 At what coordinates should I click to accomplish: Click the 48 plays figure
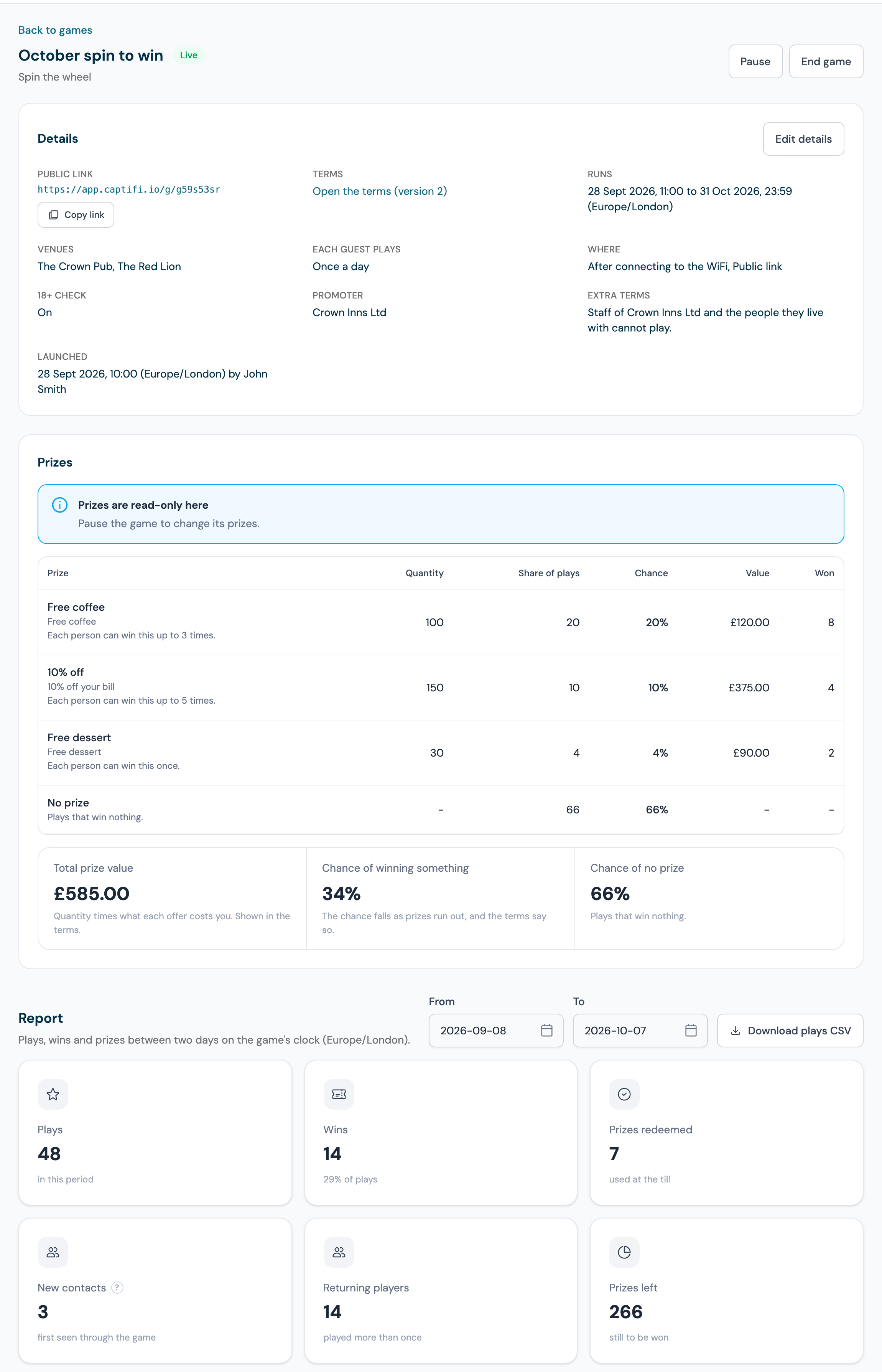point(49,1154)
